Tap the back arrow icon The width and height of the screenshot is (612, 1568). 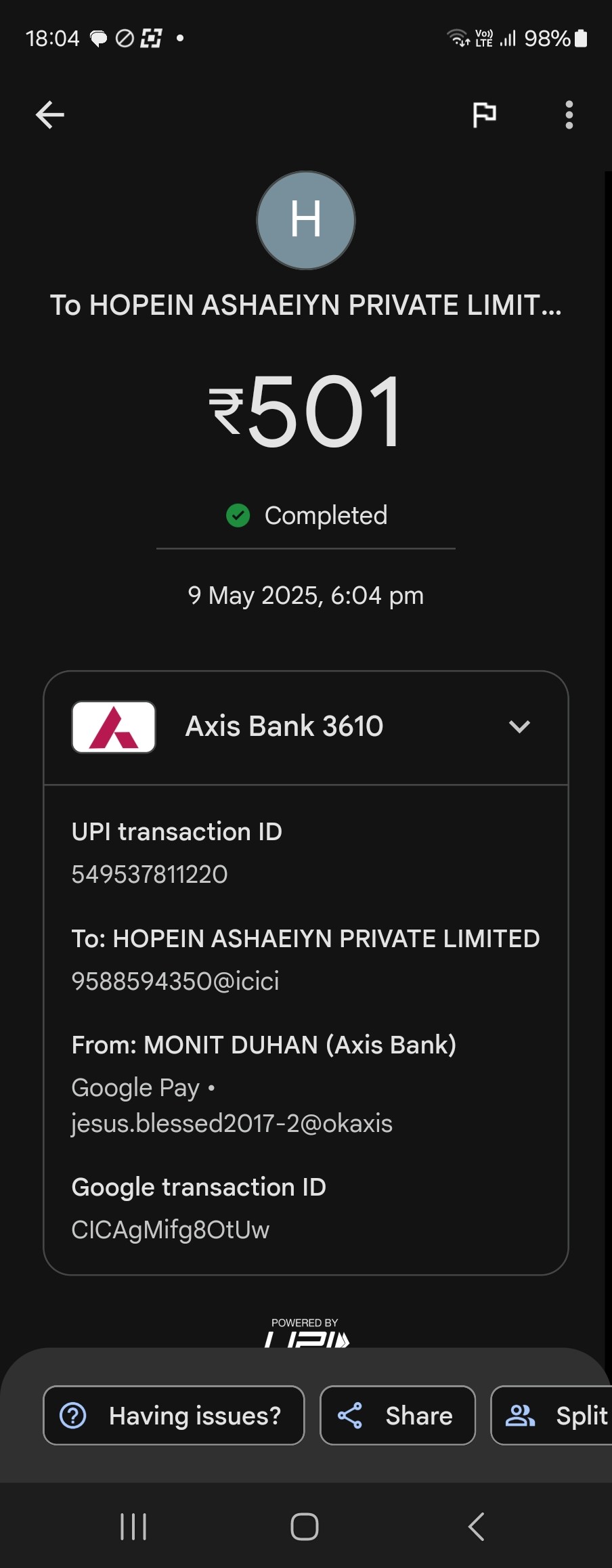pyautogui.click(x=50, y=114)
